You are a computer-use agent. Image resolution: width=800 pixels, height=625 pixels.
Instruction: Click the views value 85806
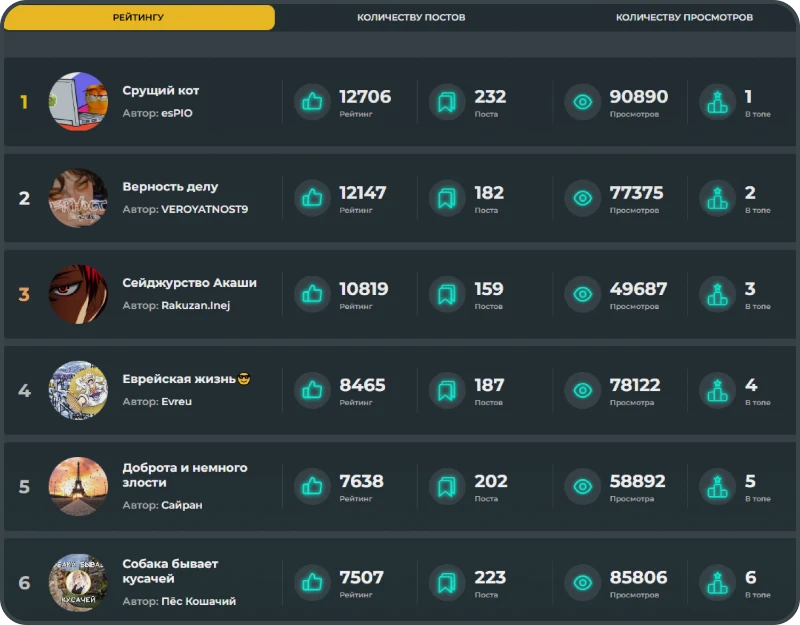click(638, 578)
